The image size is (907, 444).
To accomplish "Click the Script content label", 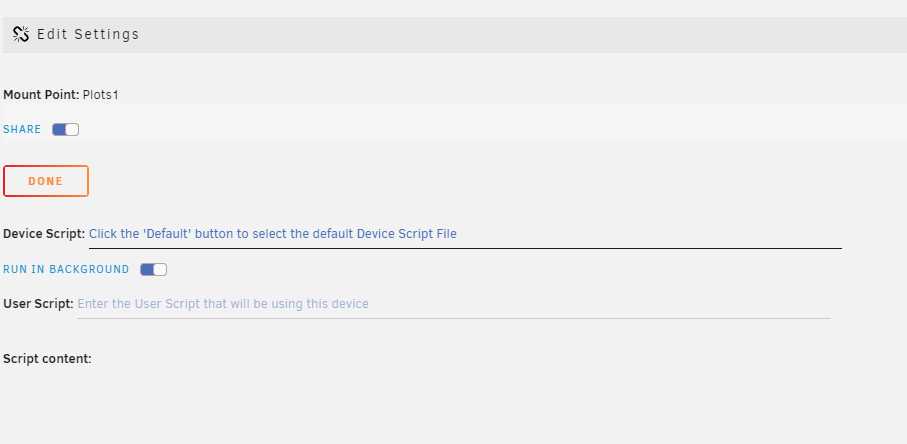I will (x=47, y=359).
